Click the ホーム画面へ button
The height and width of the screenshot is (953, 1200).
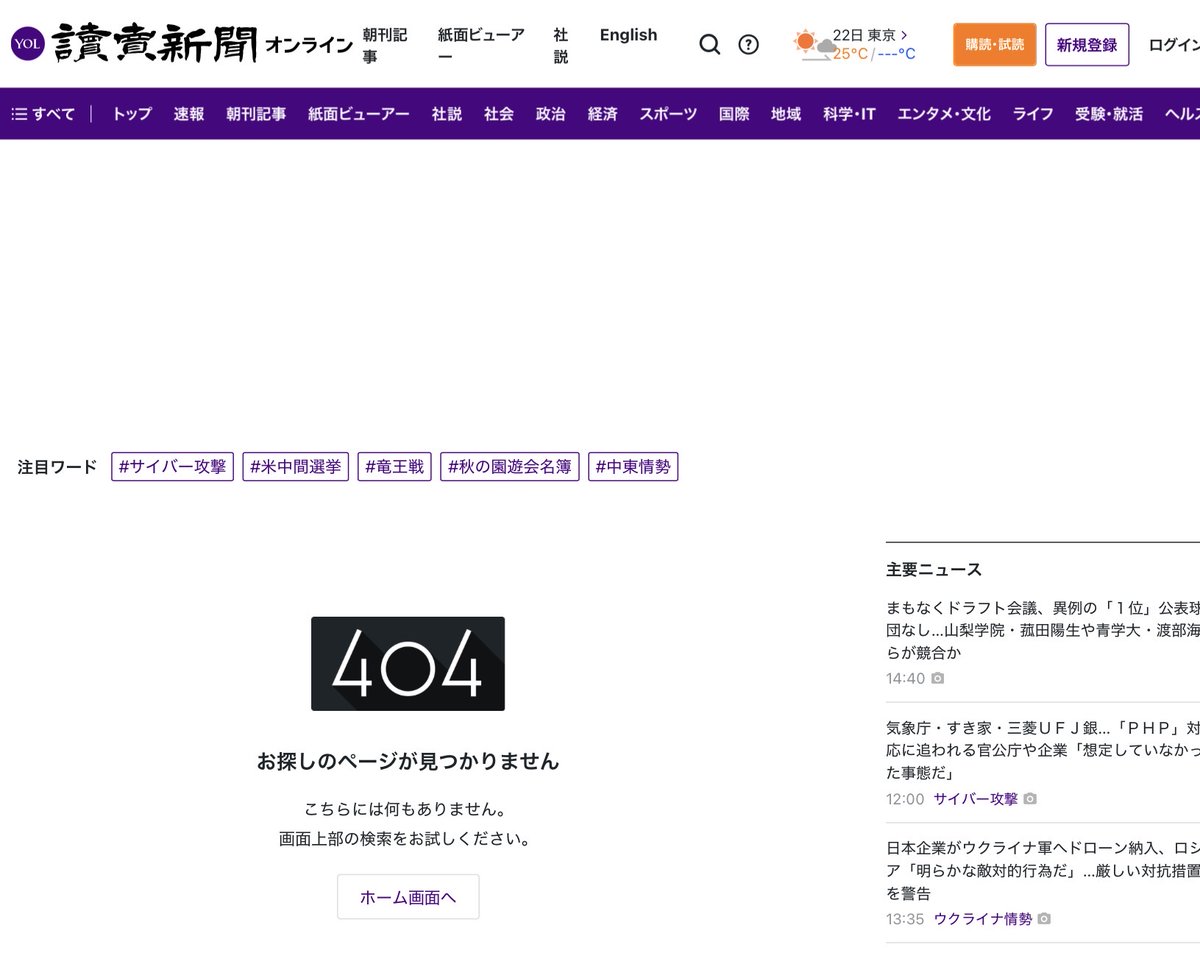(x=408, y=897)
